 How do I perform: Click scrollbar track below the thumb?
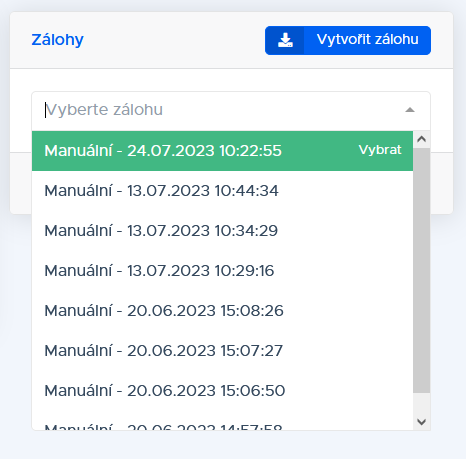(x=422, y=403)
